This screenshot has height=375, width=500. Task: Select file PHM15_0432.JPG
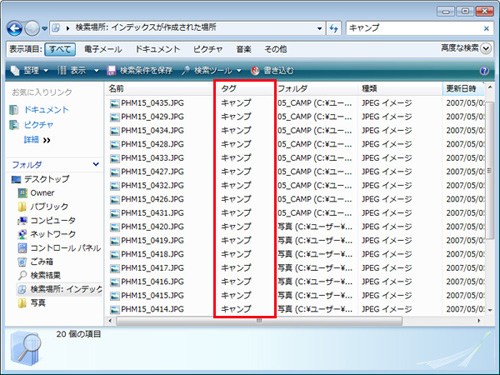(152, 185)
